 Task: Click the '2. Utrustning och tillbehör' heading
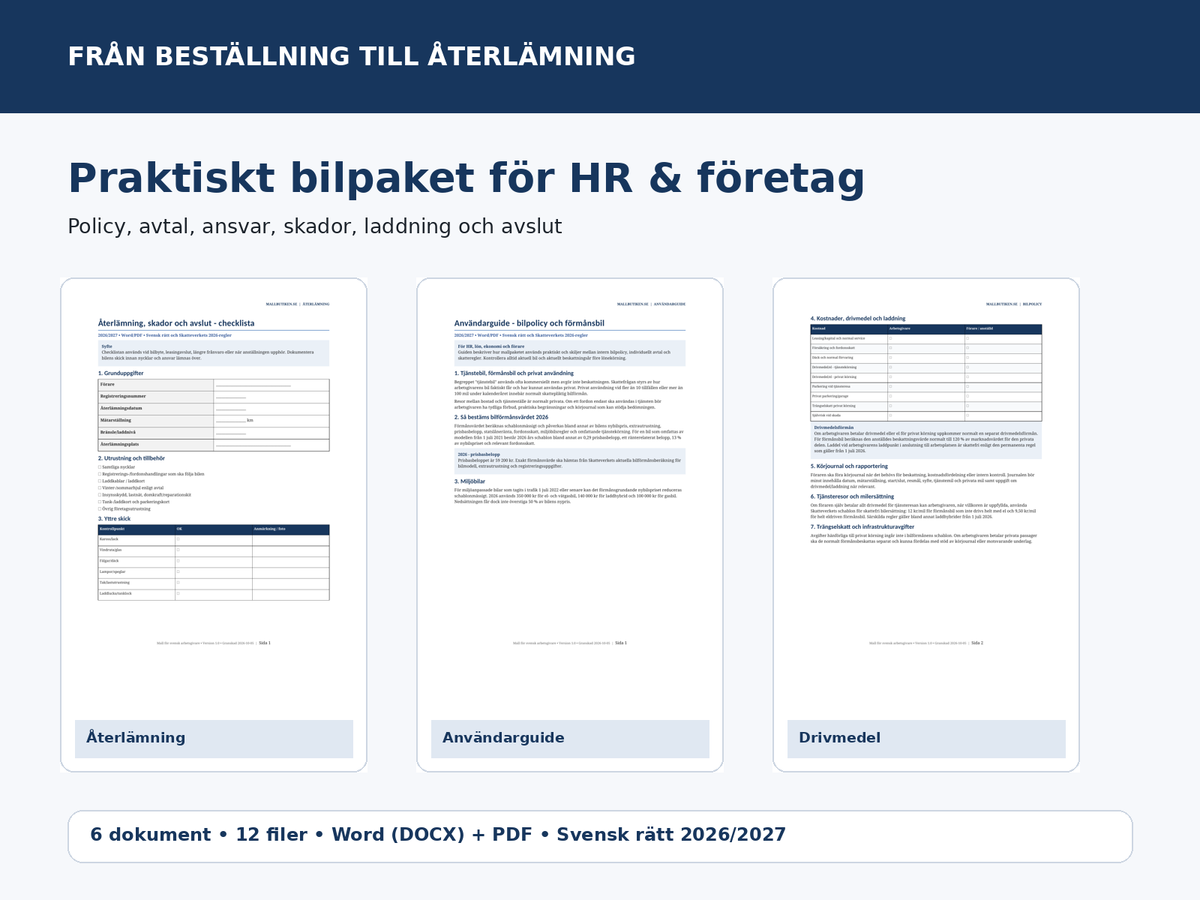pyautogui.click(x=131, y=458)
